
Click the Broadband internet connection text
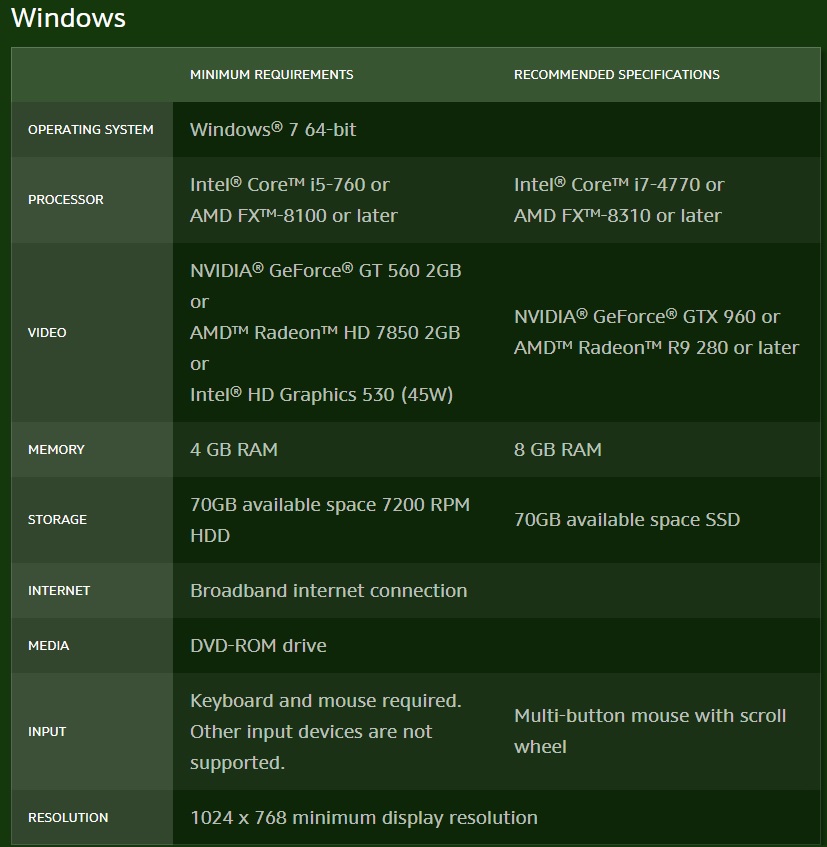tap(328, 591)
